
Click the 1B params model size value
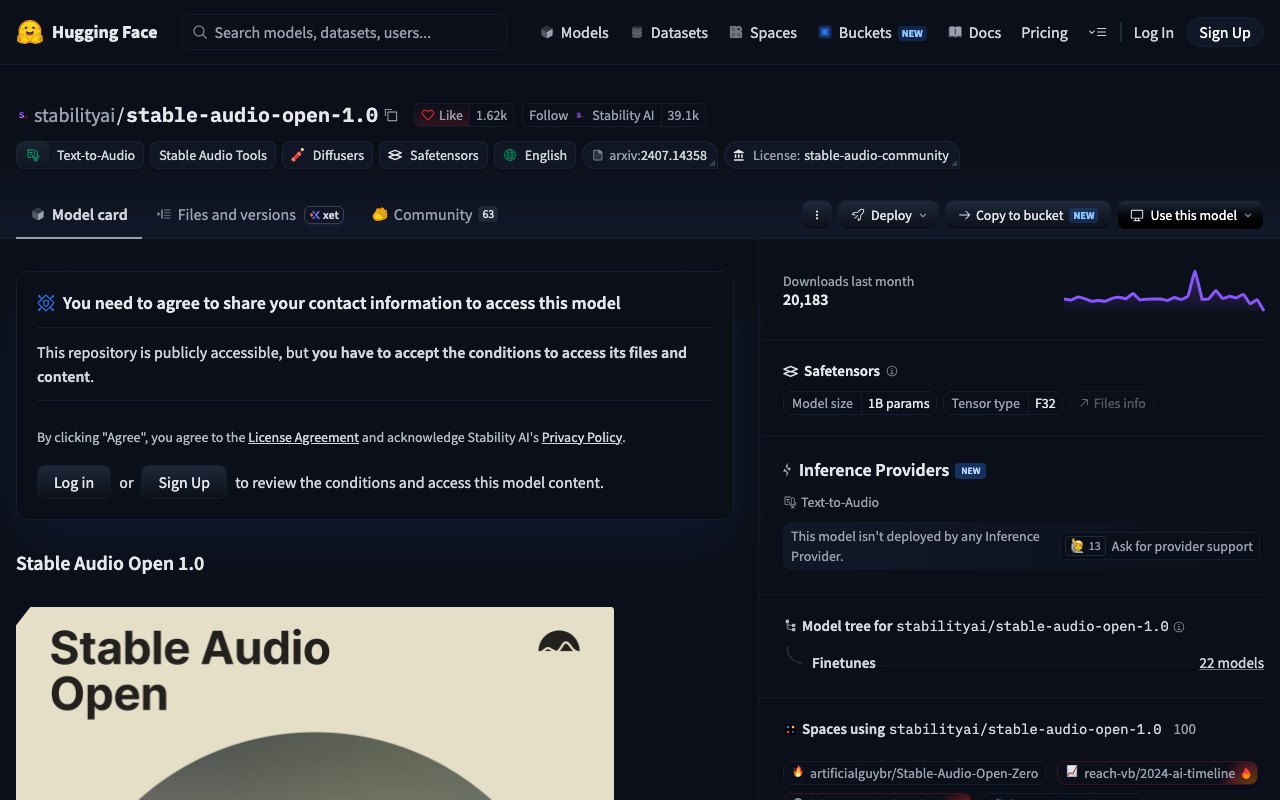tap(898, 403)
